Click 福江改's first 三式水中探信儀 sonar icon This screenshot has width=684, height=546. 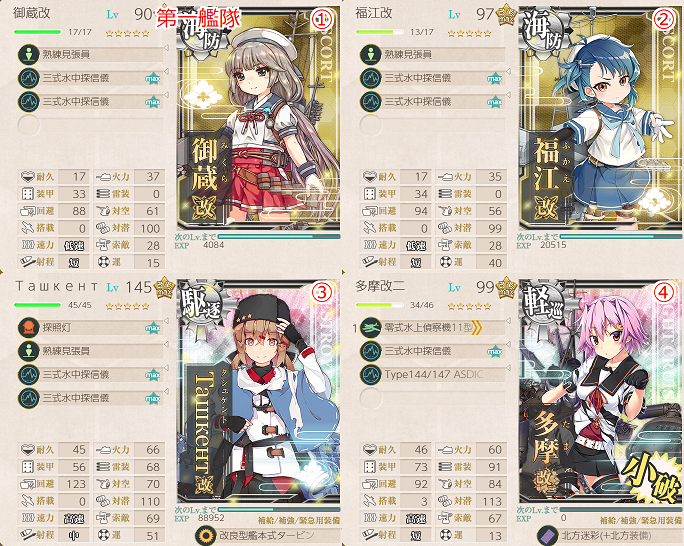371,78
